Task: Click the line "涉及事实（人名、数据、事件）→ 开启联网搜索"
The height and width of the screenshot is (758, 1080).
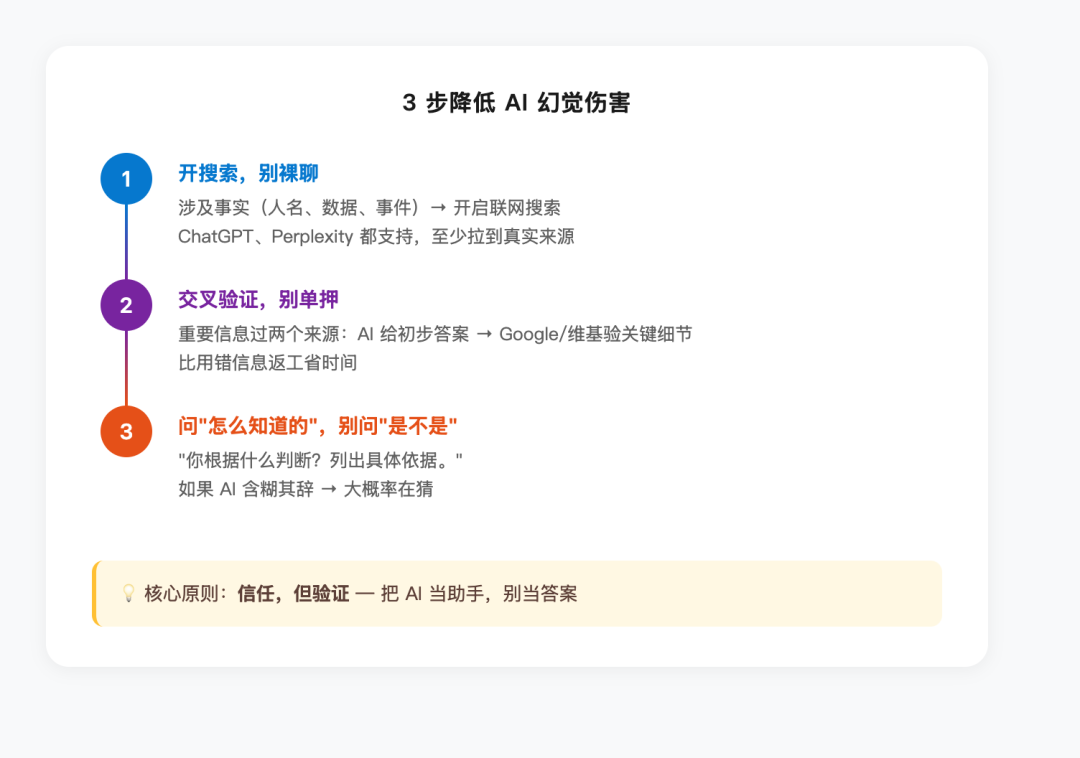Action: tap(369, 207)
